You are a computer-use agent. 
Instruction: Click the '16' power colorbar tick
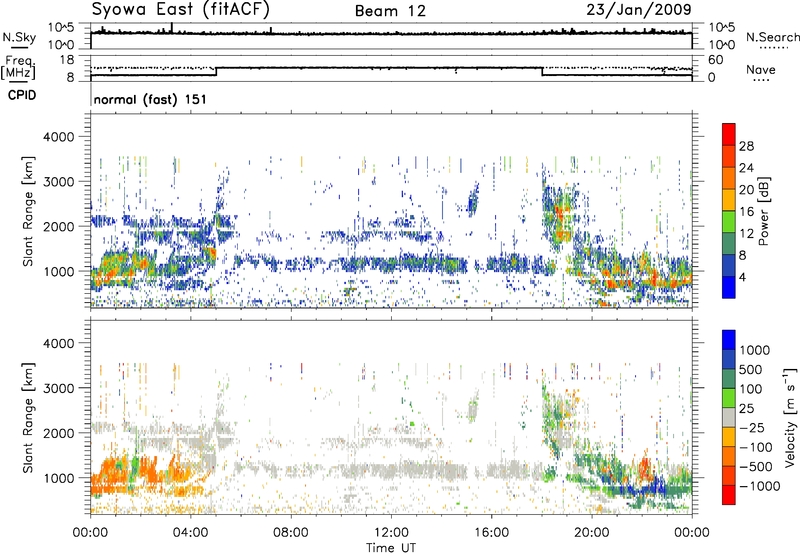click(x=746, y=211)
